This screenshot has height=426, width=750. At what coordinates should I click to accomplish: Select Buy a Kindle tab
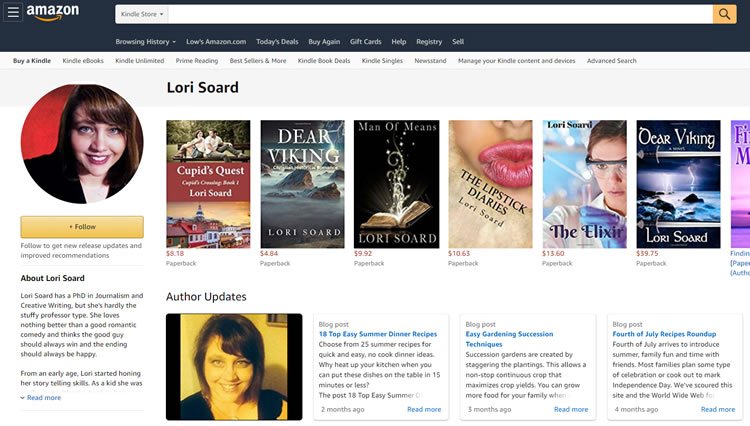click(x=32, y=61)
